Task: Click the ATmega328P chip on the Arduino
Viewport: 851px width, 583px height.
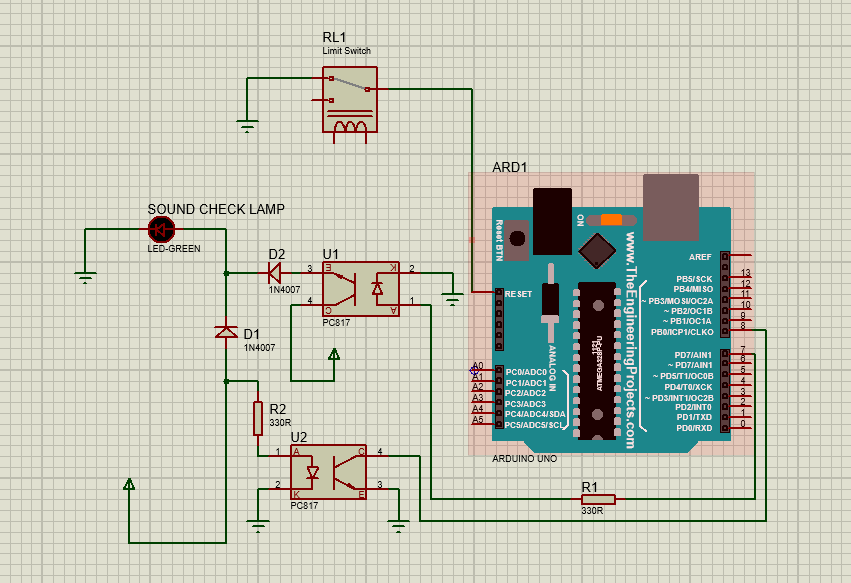Action: [x=594, y=360]
